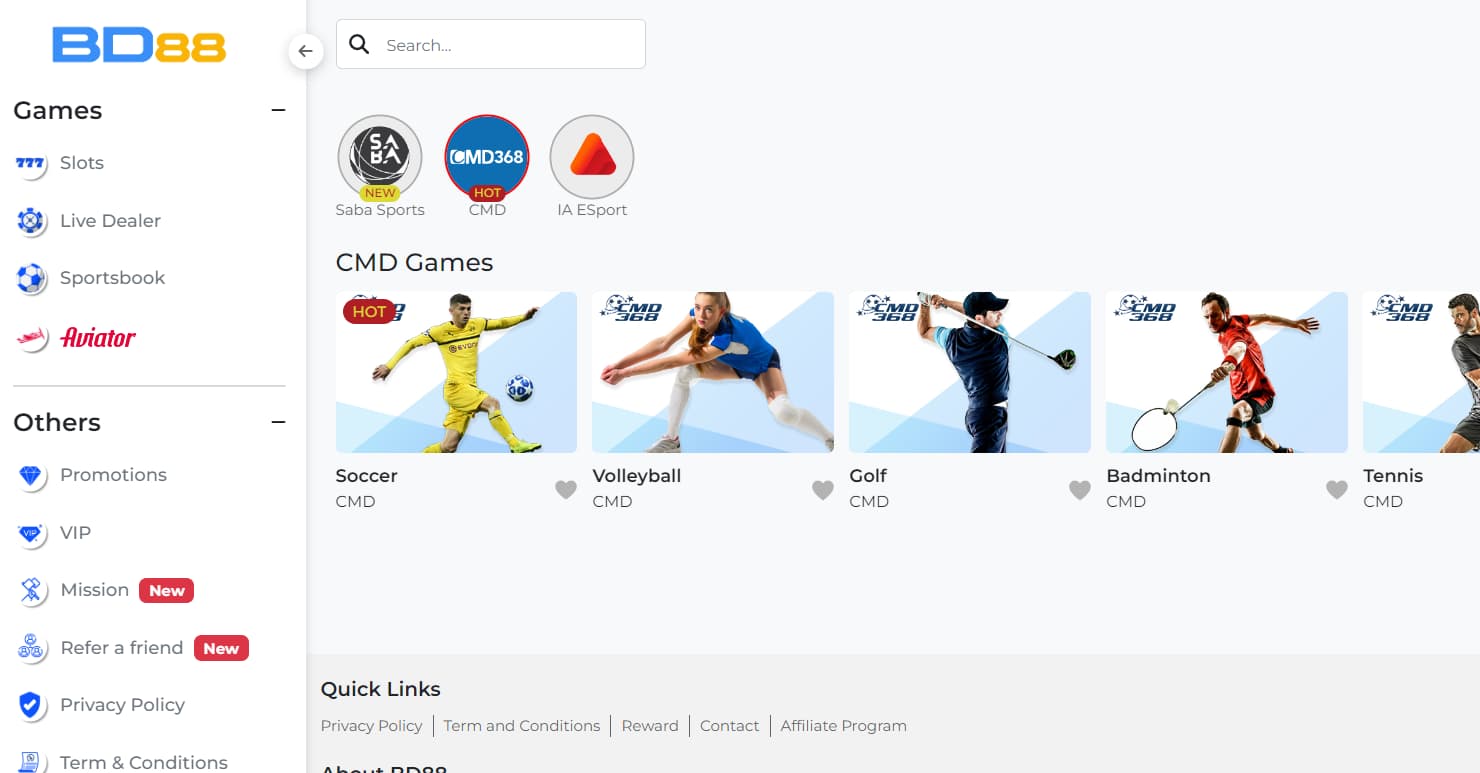Choose the IA ESport provider icon

592,157
